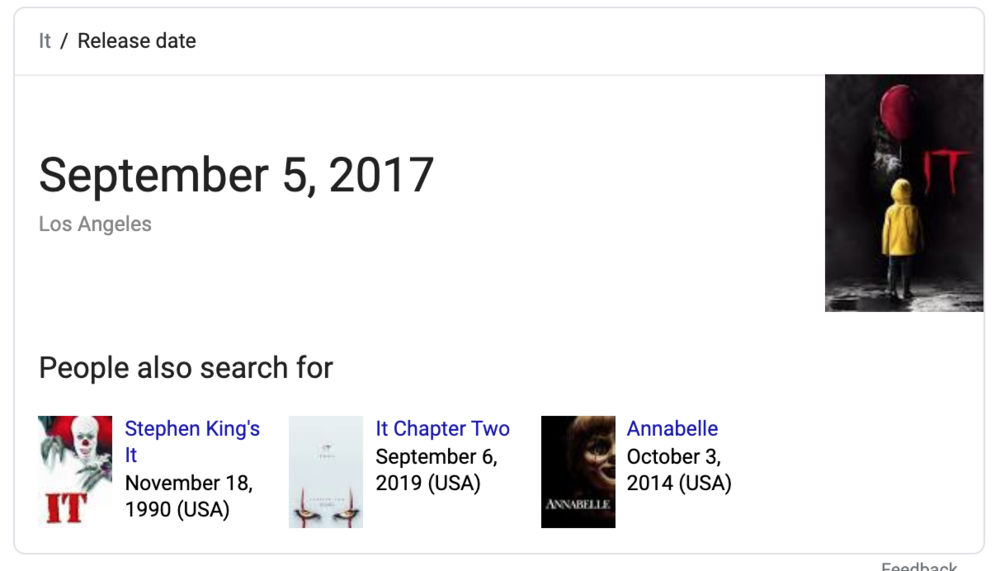Follow the "It Chapter Two" link

point(442,429)
